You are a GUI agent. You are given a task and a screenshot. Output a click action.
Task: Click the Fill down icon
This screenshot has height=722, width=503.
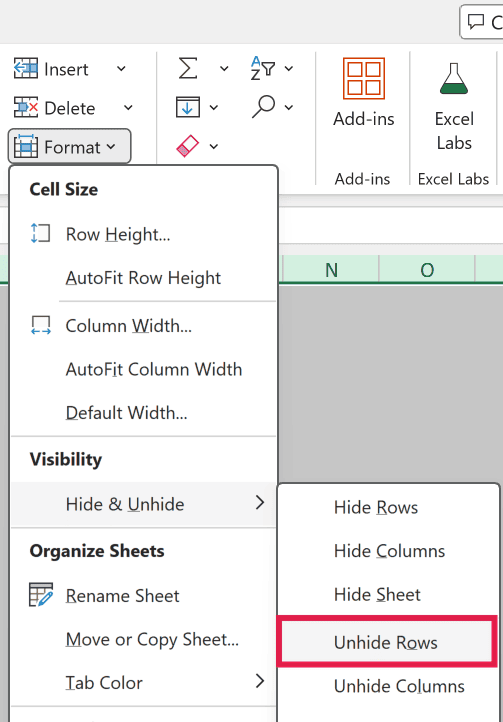[x=187, y=107]
